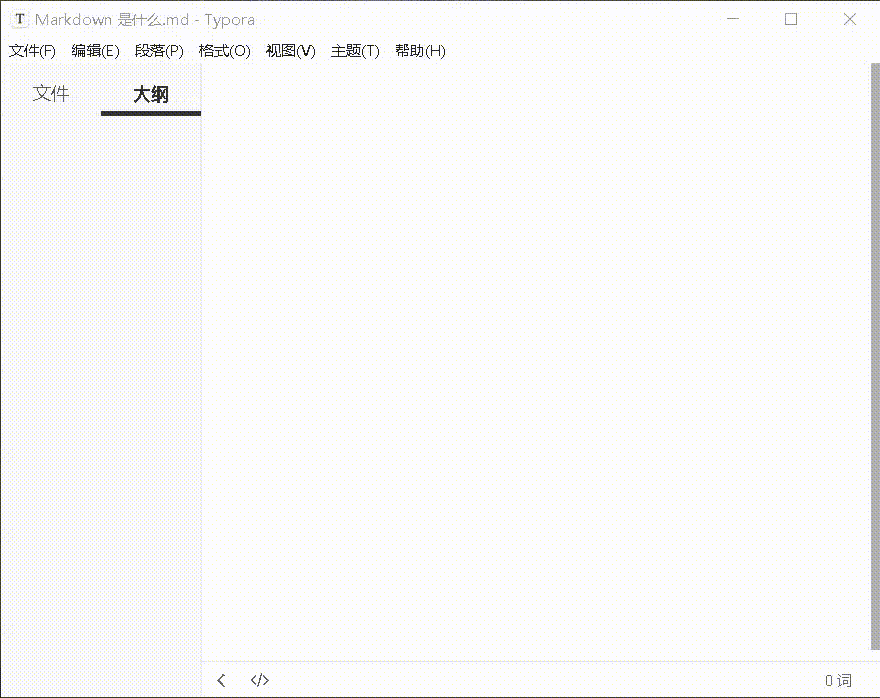Open the 文件(F) menu
Screen dimensions: 880x698
[x=31, y=51]
